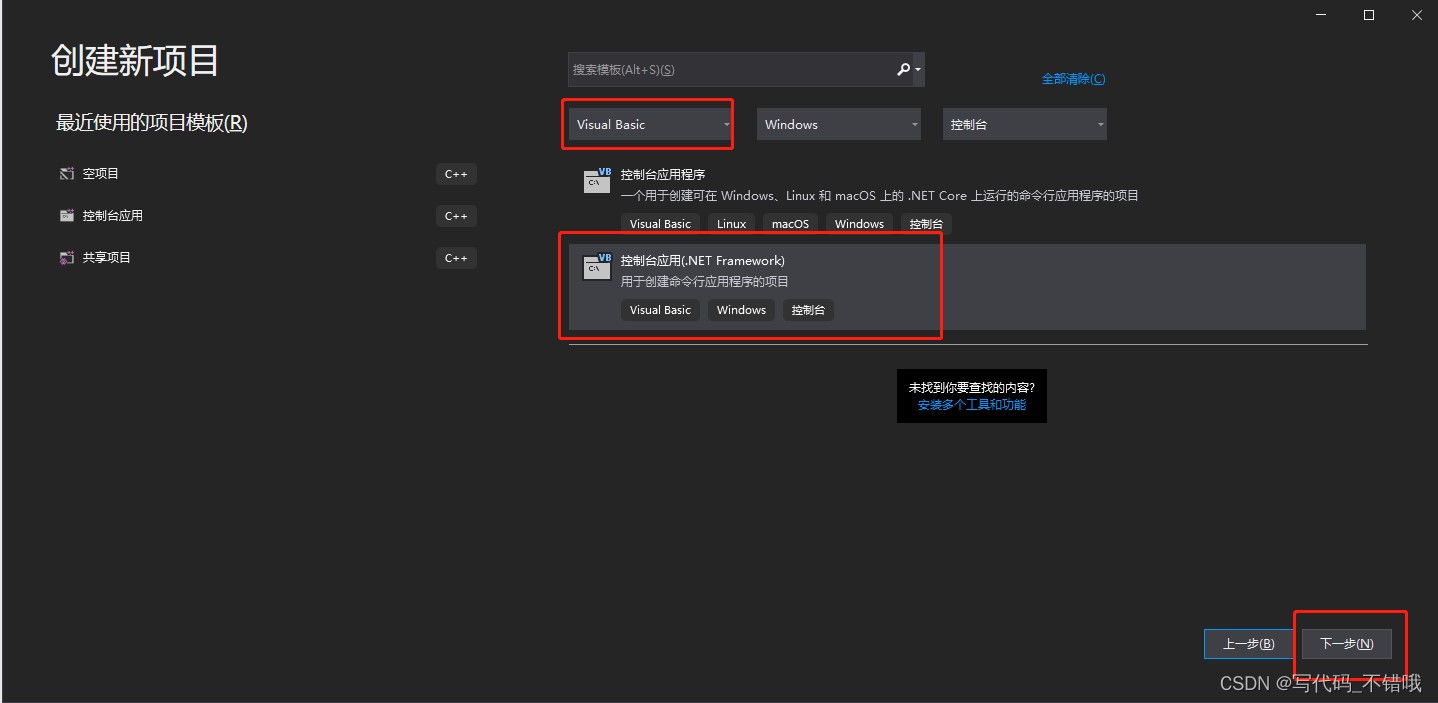Click the 全部清除 link
1438x703 pixels.
click(1073, 79)
